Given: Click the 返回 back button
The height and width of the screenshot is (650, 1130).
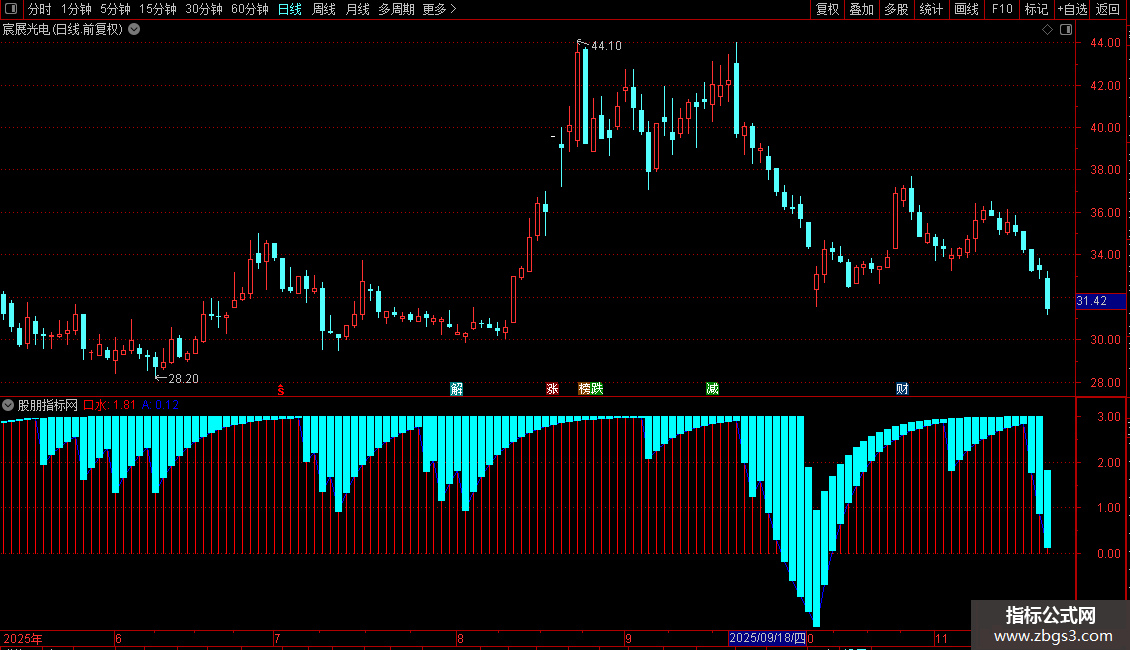Looking at the screenshot, I should [1108, 9].
